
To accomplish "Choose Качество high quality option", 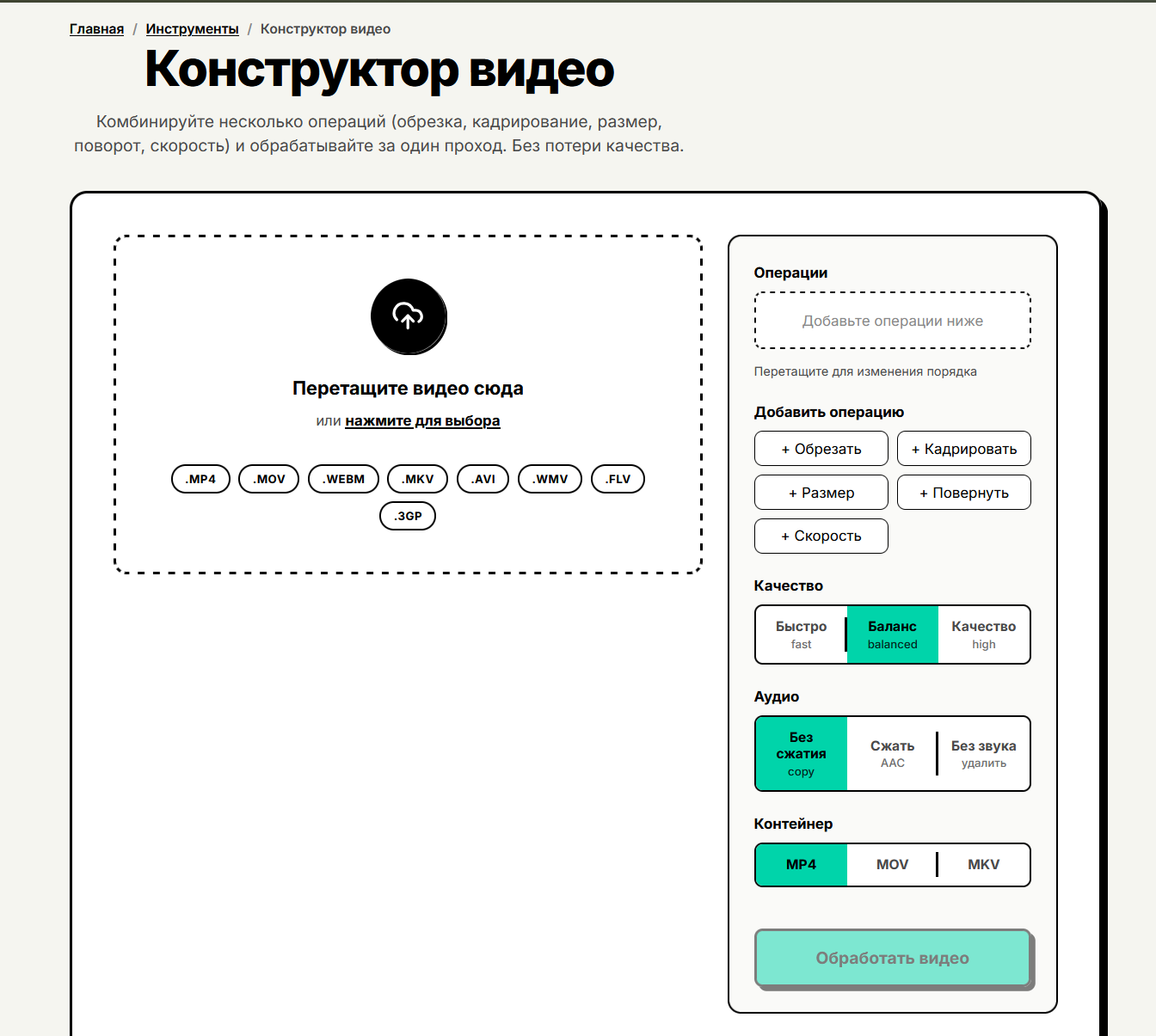I will [983, 634].
